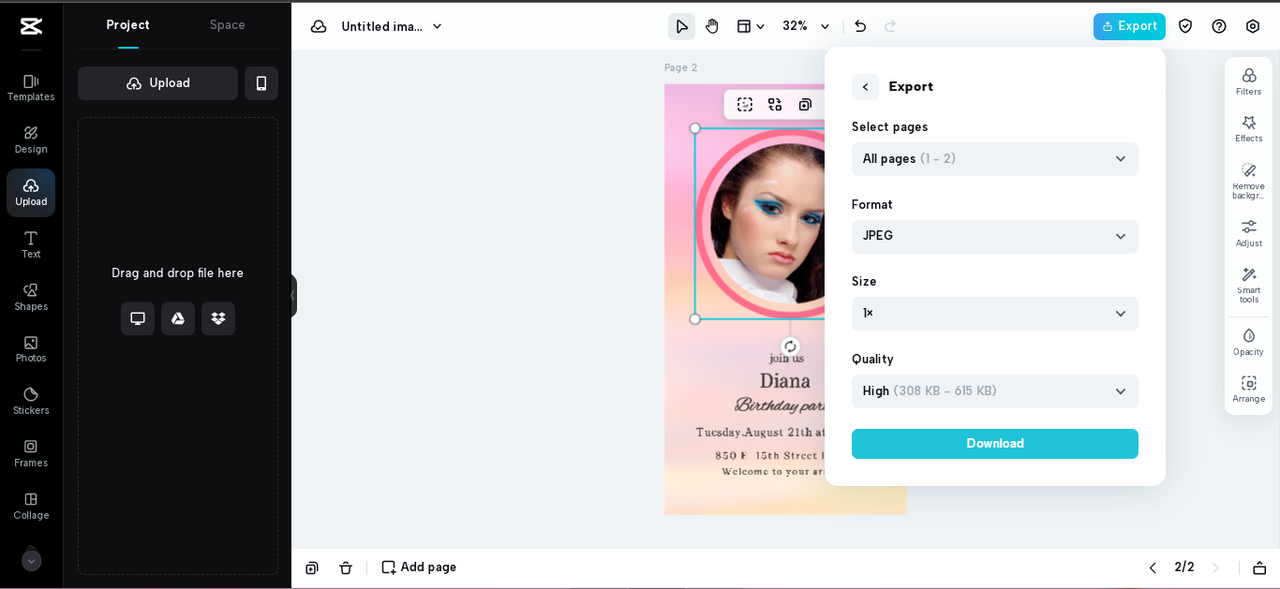1280x589 pixels.
Task: Open the Format JPEG dropdown
Action: point(995,236)
